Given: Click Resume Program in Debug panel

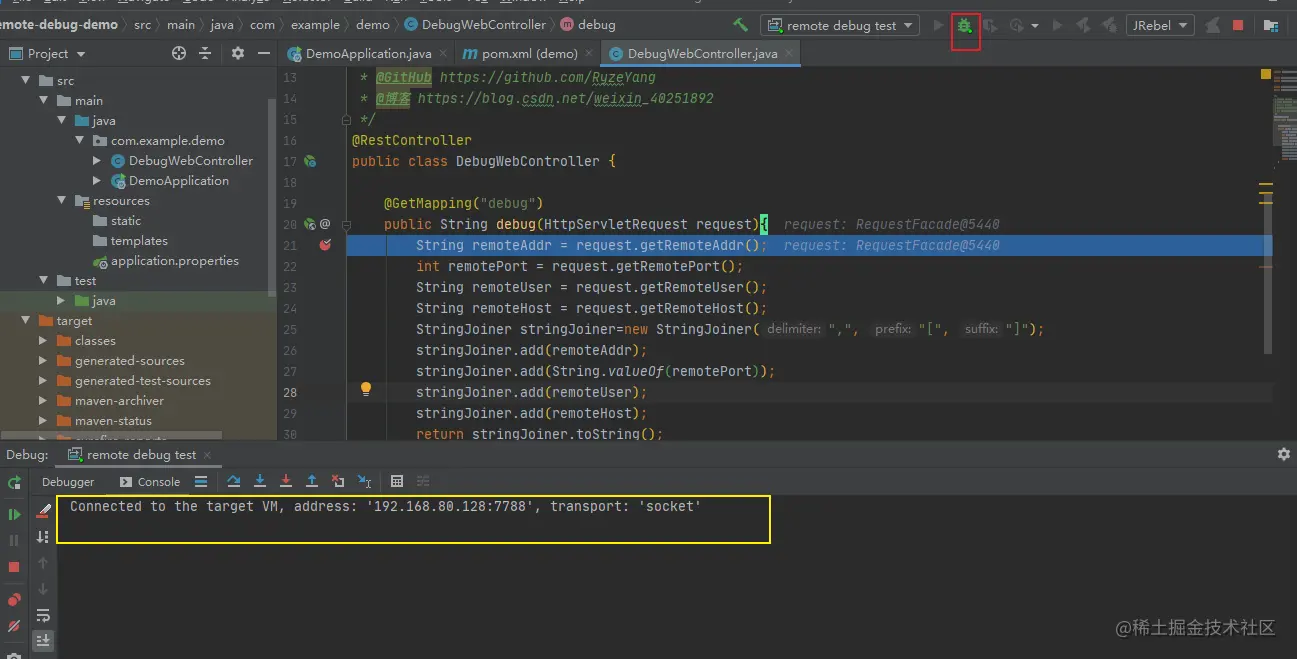Looking at the screenshot, I should coord(14,514).
